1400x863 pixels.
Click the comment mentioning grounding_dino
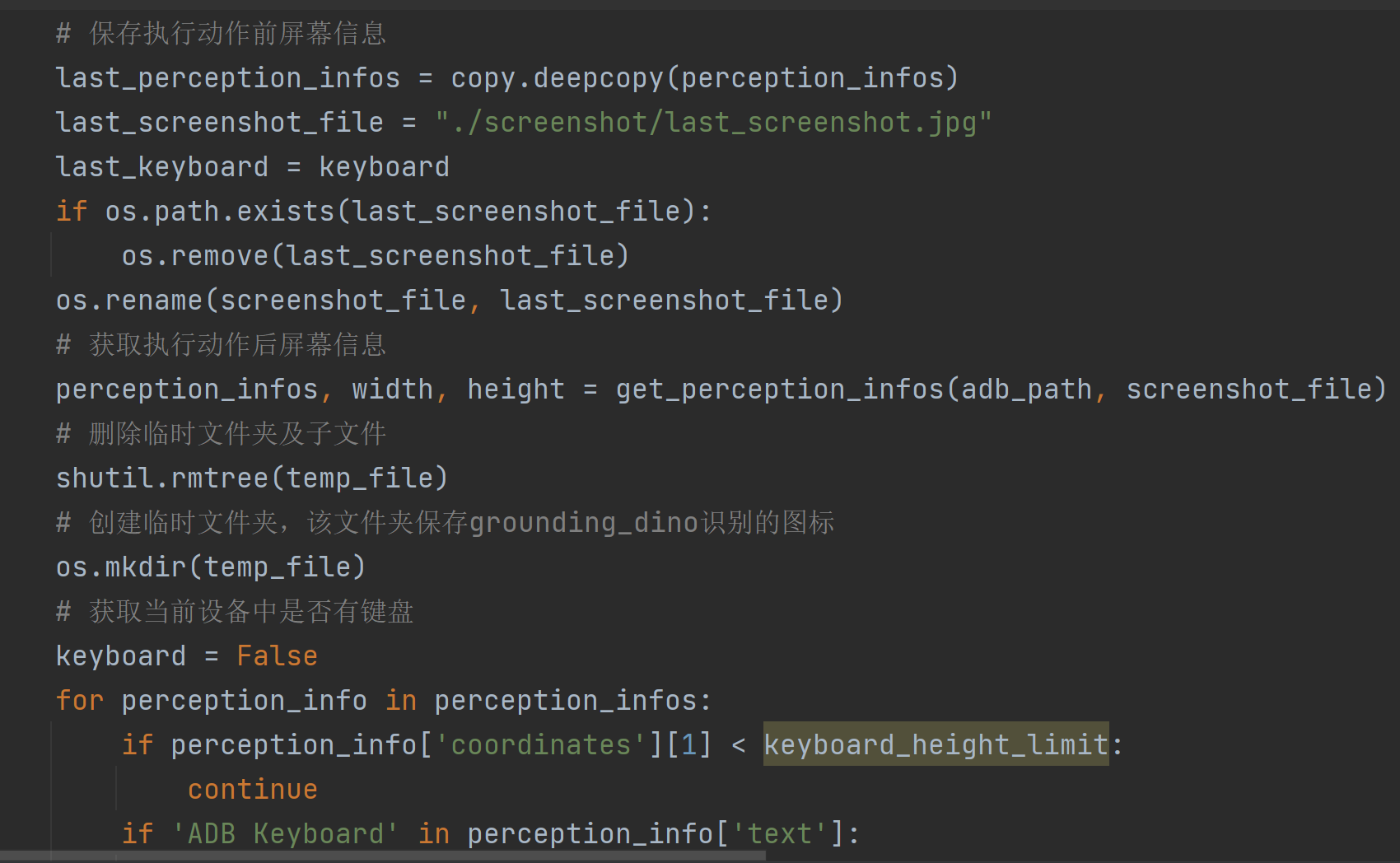click(445, 522)
